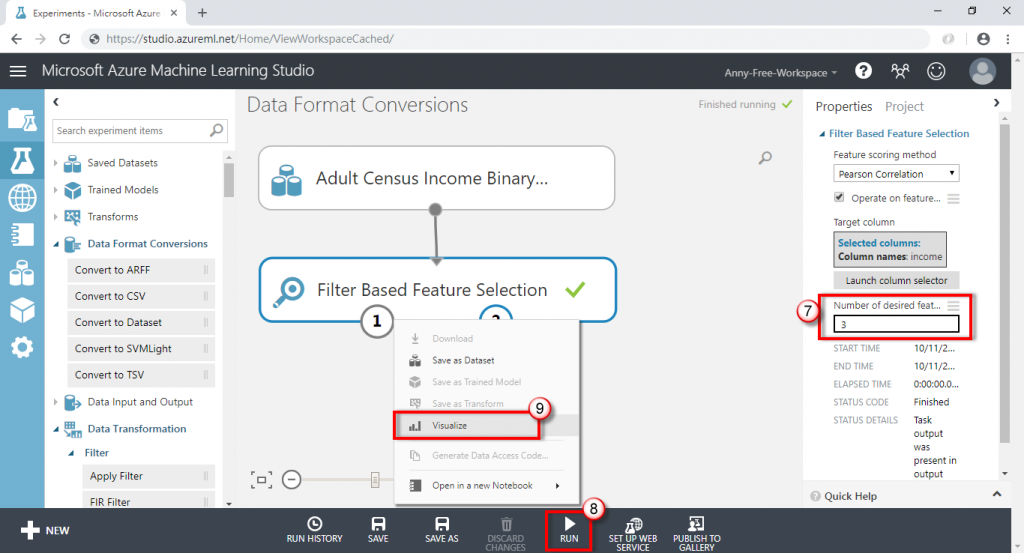Collapse Data Transformation tree node
The image size is (1024, 553).
(56, 430)
